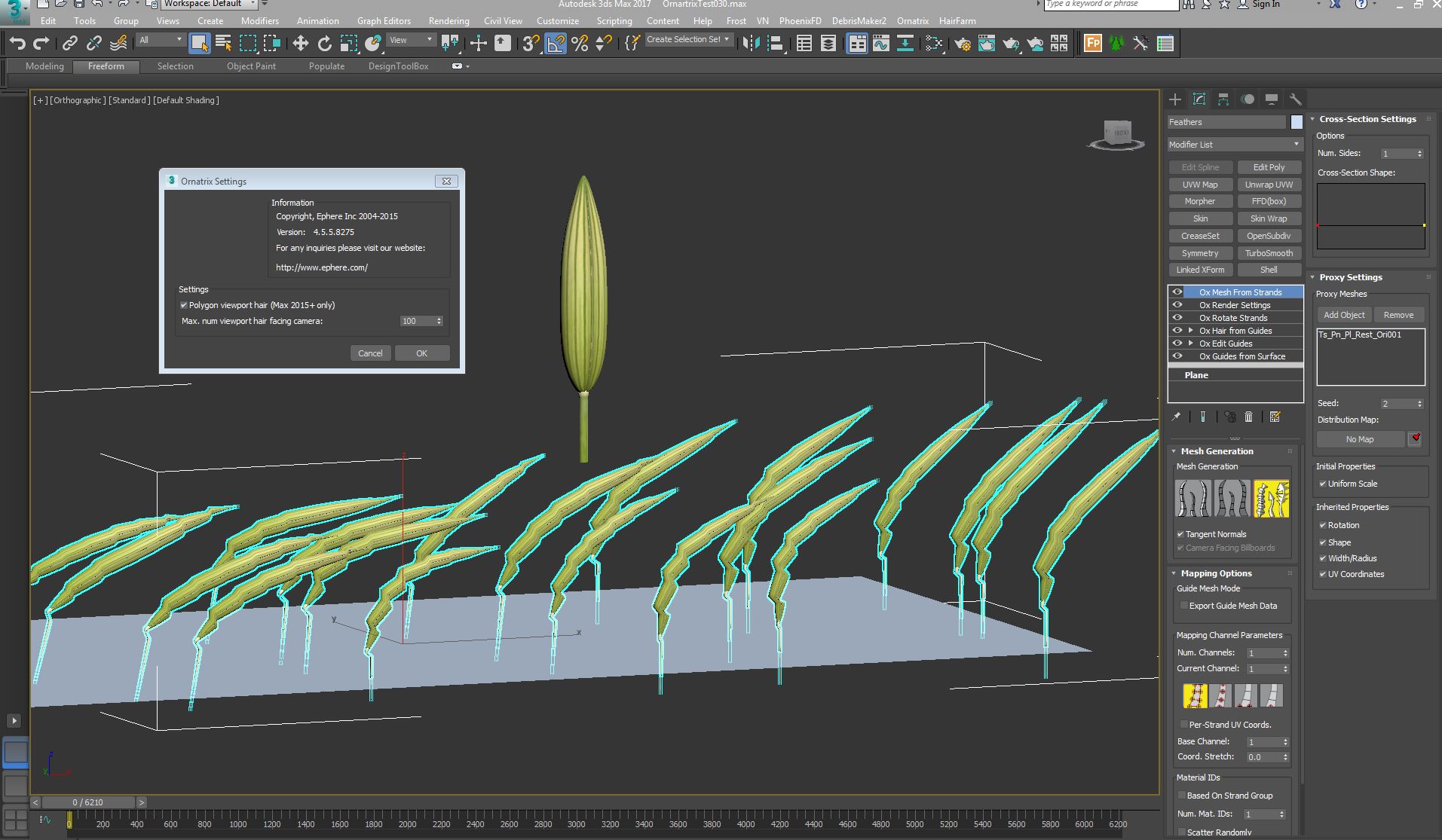
Task: Expand the Ox Hair from Guides modifier
Action: point(1191,331)
